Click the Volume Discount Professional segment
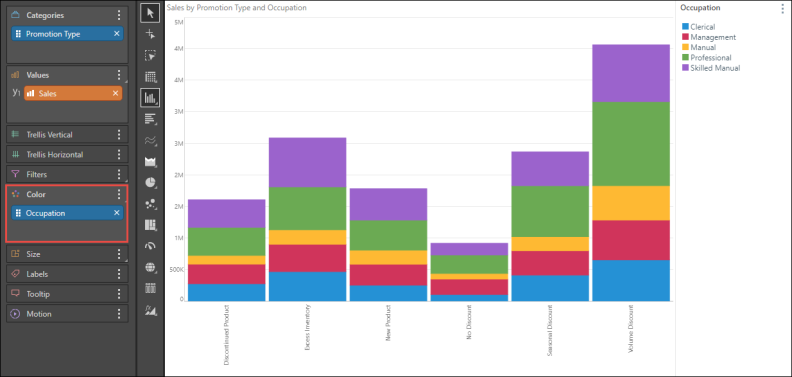The height and width of the screenshot is (377, 792). click(631, 144)
